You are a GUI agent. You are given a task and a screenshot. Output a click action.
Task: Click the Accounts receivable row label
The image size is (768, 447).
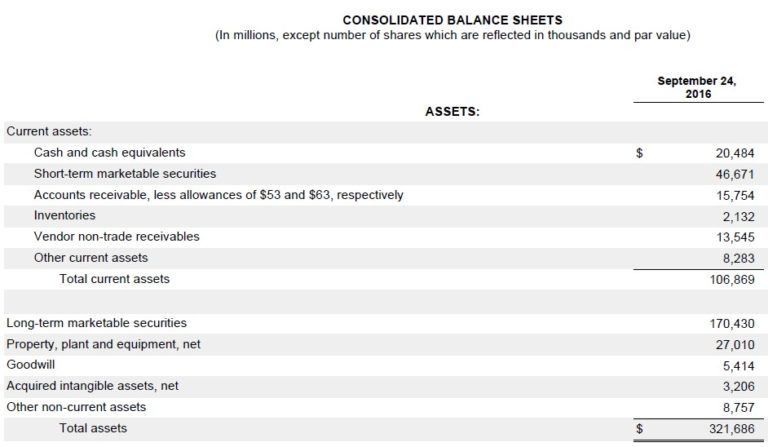[x=218, y=195]
